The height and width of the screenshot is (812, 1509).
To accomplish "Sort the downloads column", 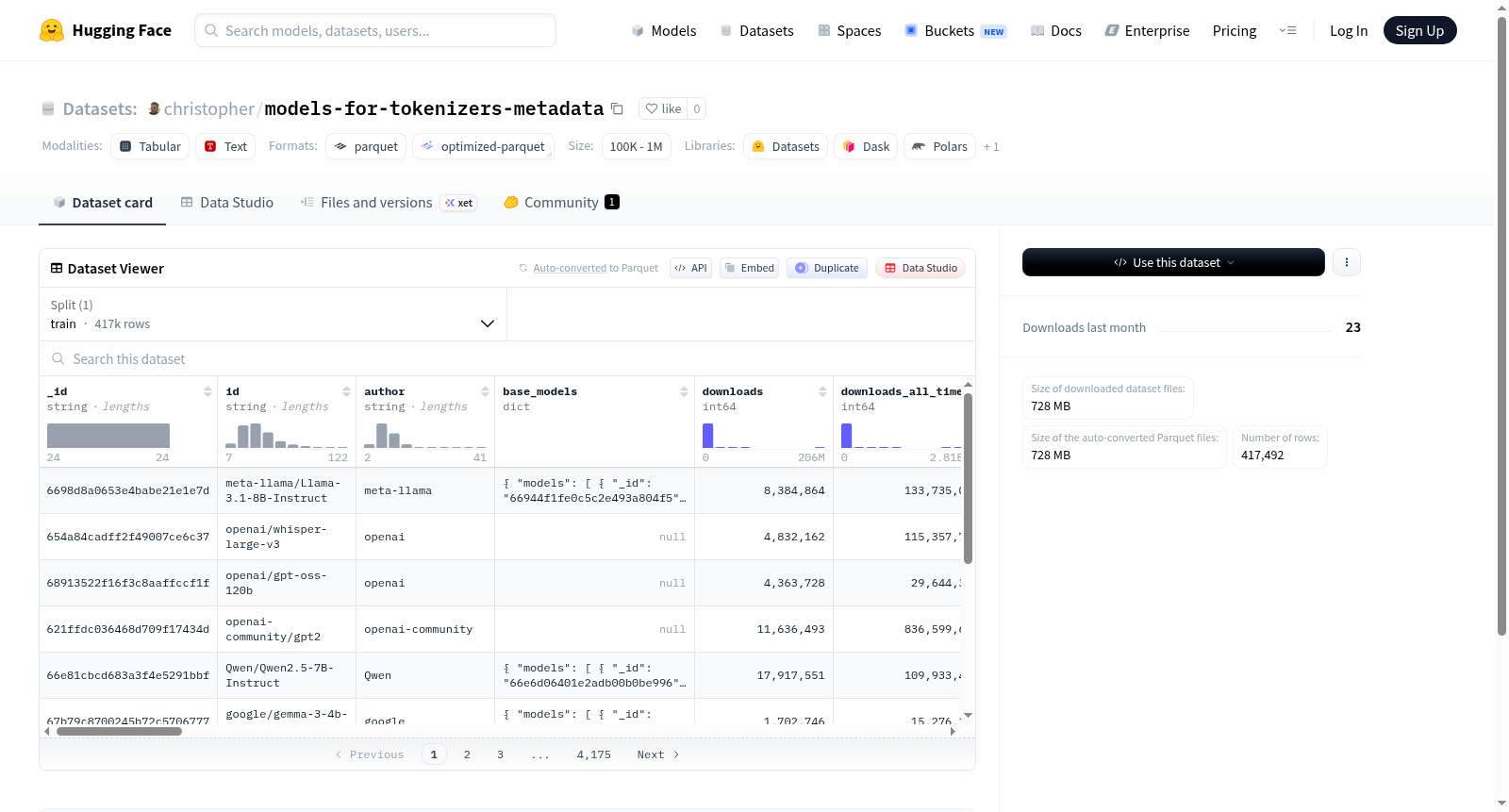I will (x=822, y=391).
